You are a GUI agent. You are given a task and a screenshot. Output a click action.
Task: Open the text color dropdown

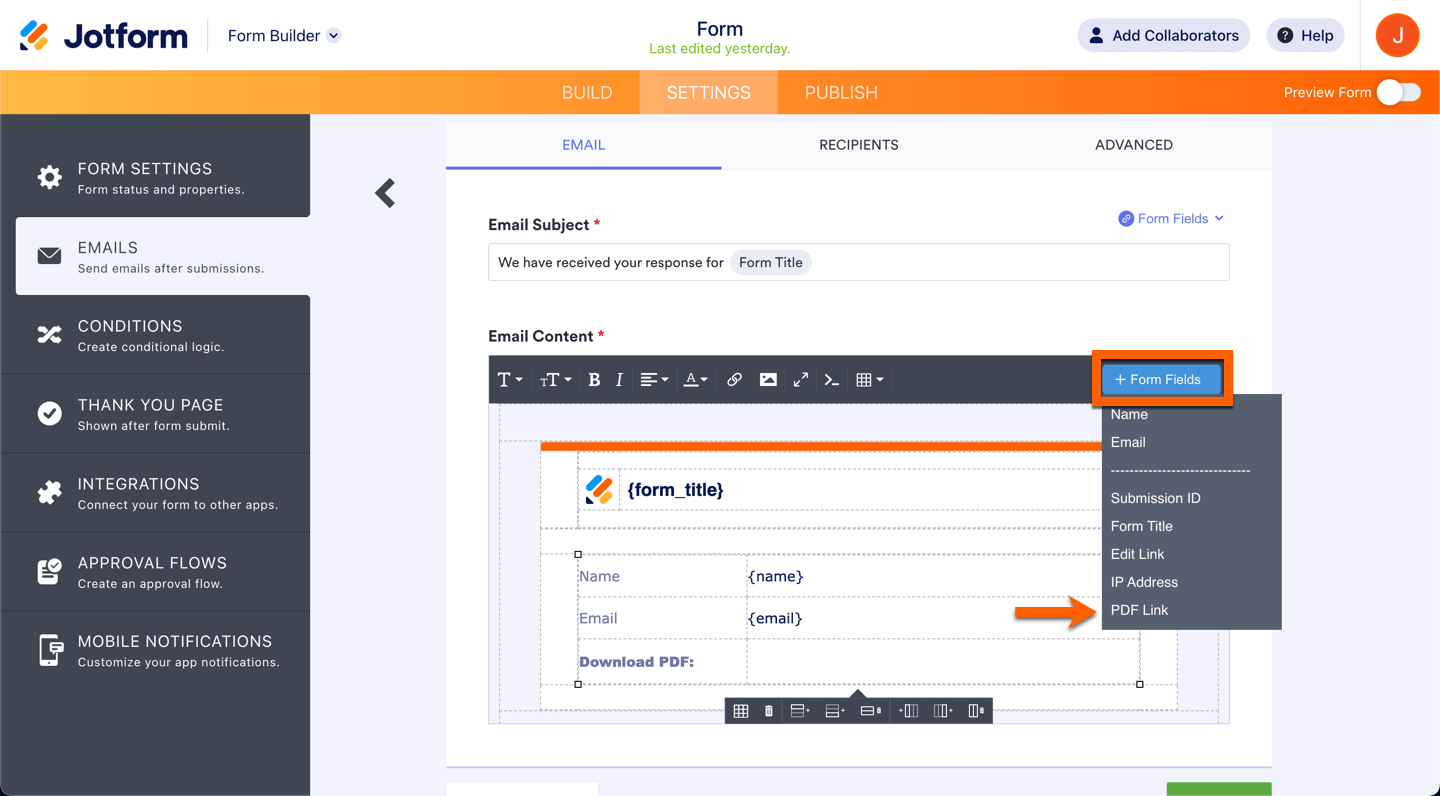point(696,380)
